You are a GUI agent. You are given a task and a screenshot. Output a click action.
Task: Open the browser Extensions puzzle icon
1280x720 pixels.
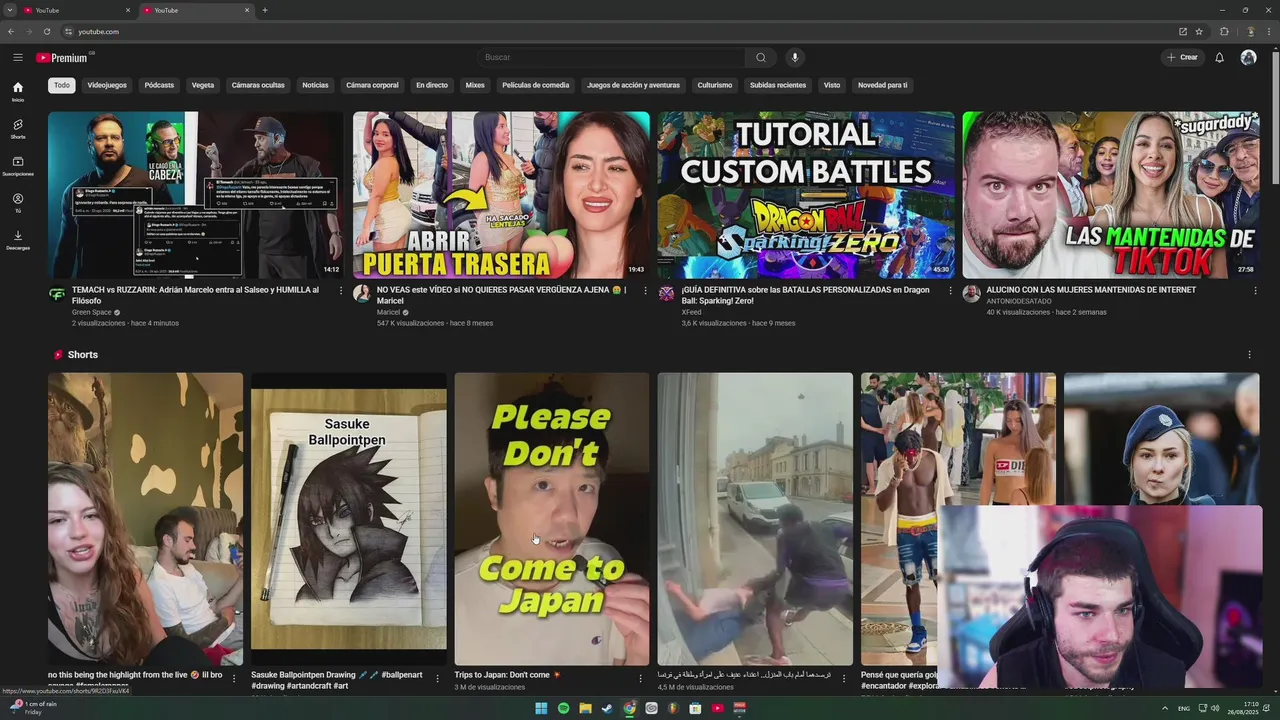(1224, 31)
